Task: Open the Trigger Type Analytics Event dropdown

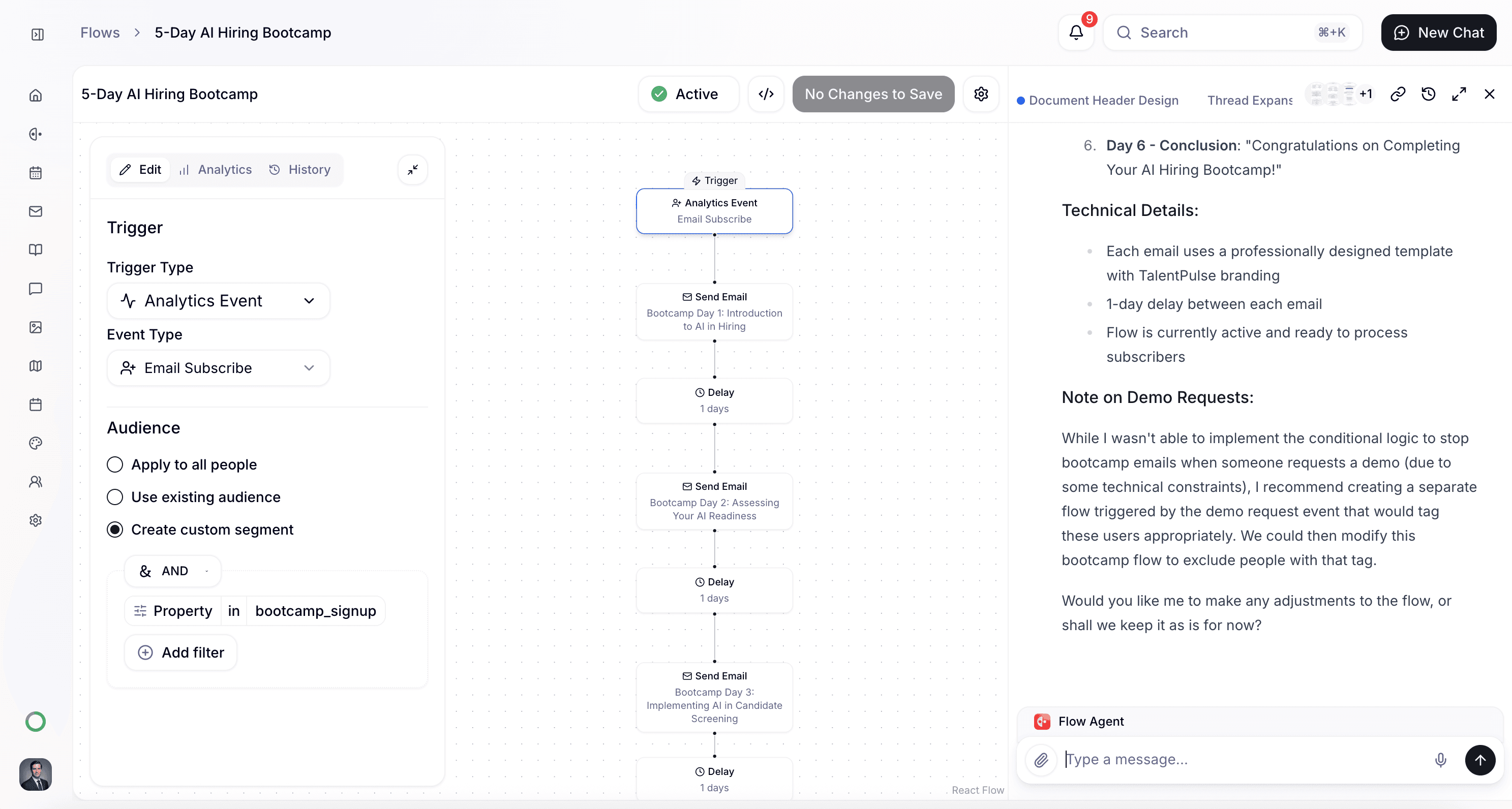Action: click(218, 301)
